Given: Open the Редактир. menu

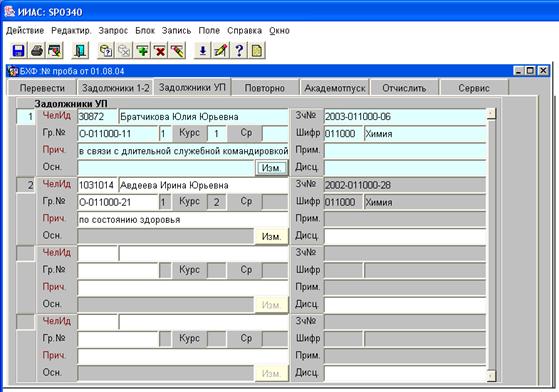Looking at the screenshot, I should click(x=71, y=31).
